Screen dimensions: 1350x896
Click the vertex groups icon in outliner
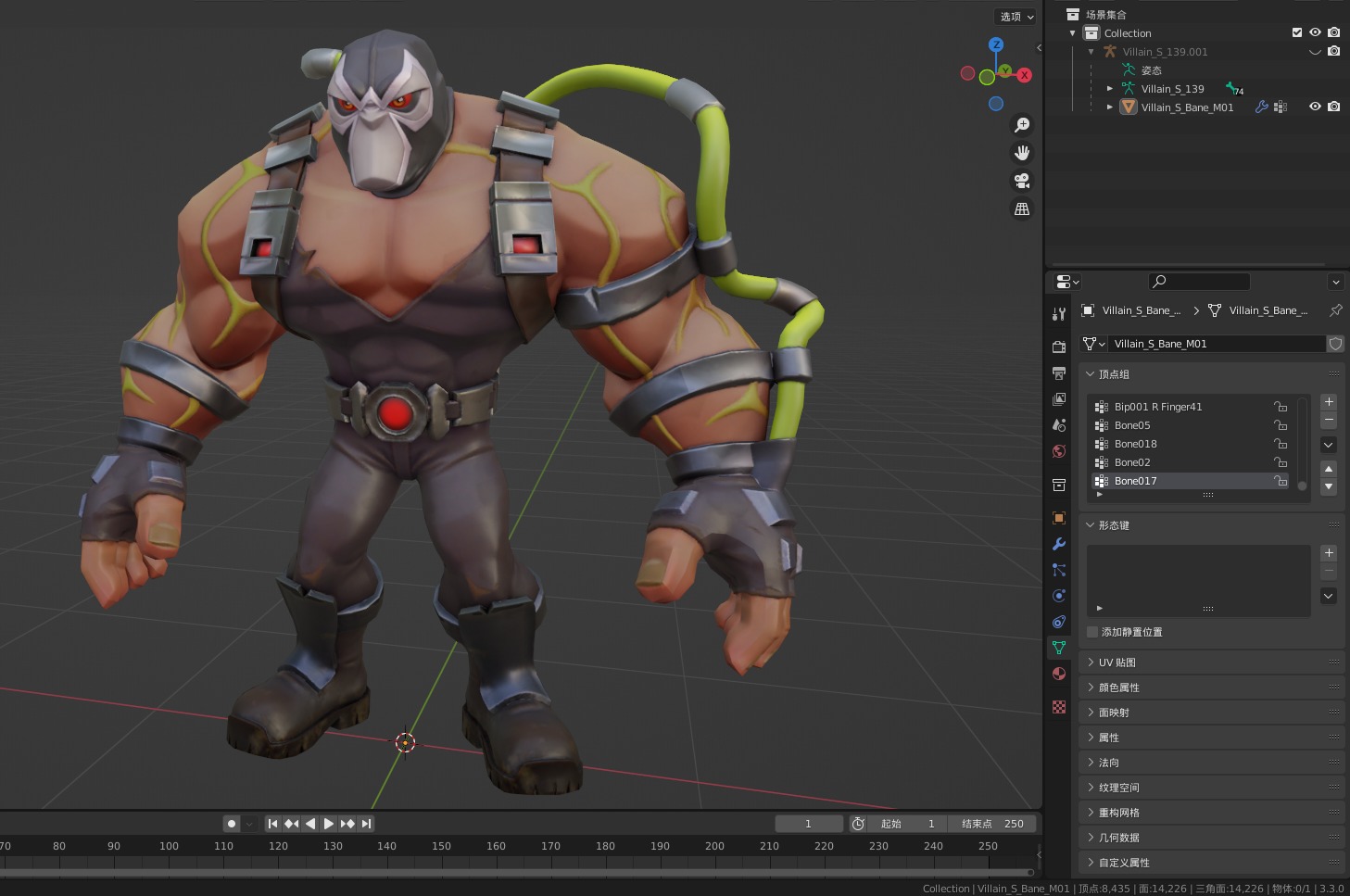(x=1281, y=107)
